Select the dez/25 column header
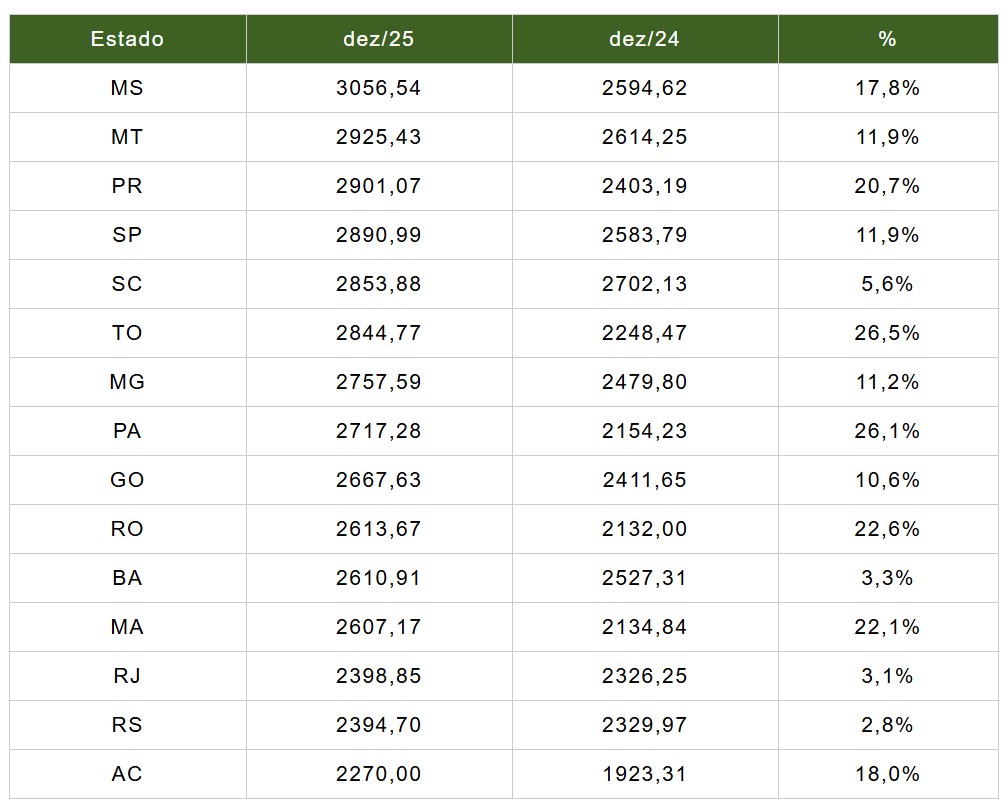This screenshot has width=1006, height=808. 378,39
